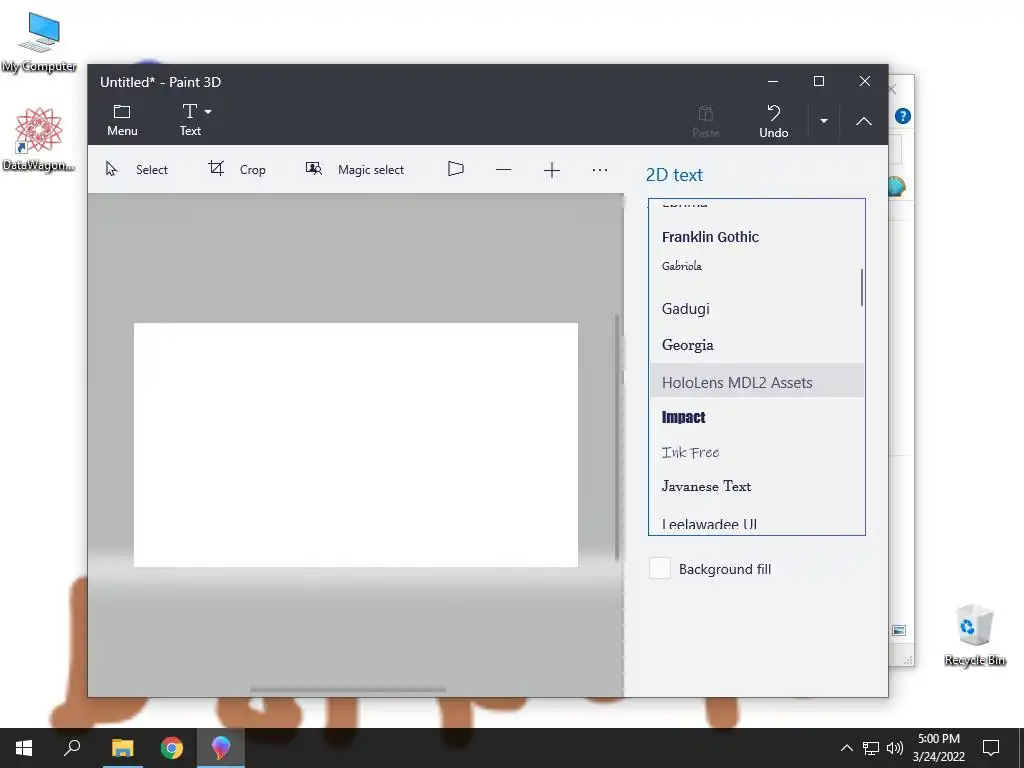
Task: Open network status tray icon
Action: (871, 748)
